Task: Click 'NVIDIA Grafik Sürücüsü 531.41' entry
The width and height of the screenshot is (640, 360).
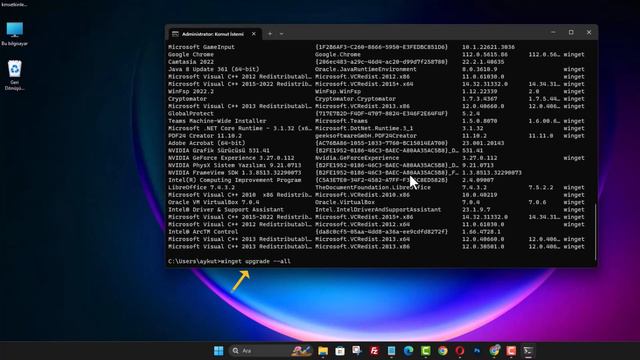Action: click(x=219, y=151)
